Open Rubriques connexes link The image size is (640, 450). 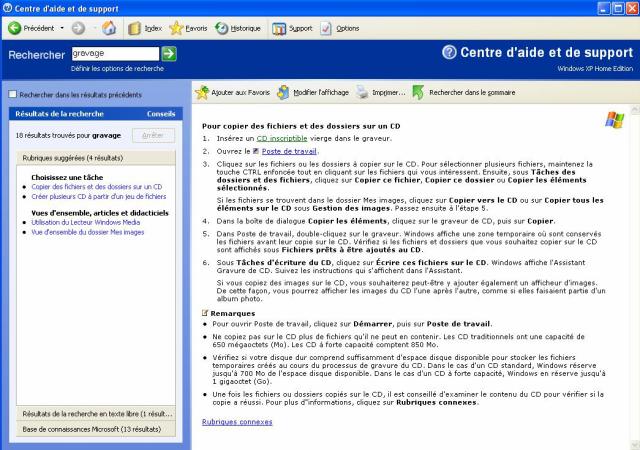pyautogui.click(x=237, y=422)
